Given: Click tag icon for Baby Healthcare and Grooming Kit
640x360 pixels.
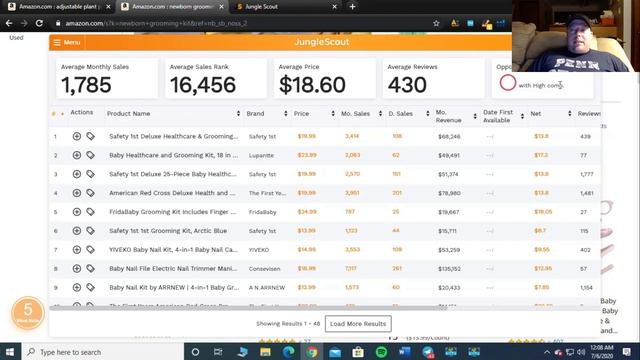Looking at the screenshot, I should [x=90, y=155].
